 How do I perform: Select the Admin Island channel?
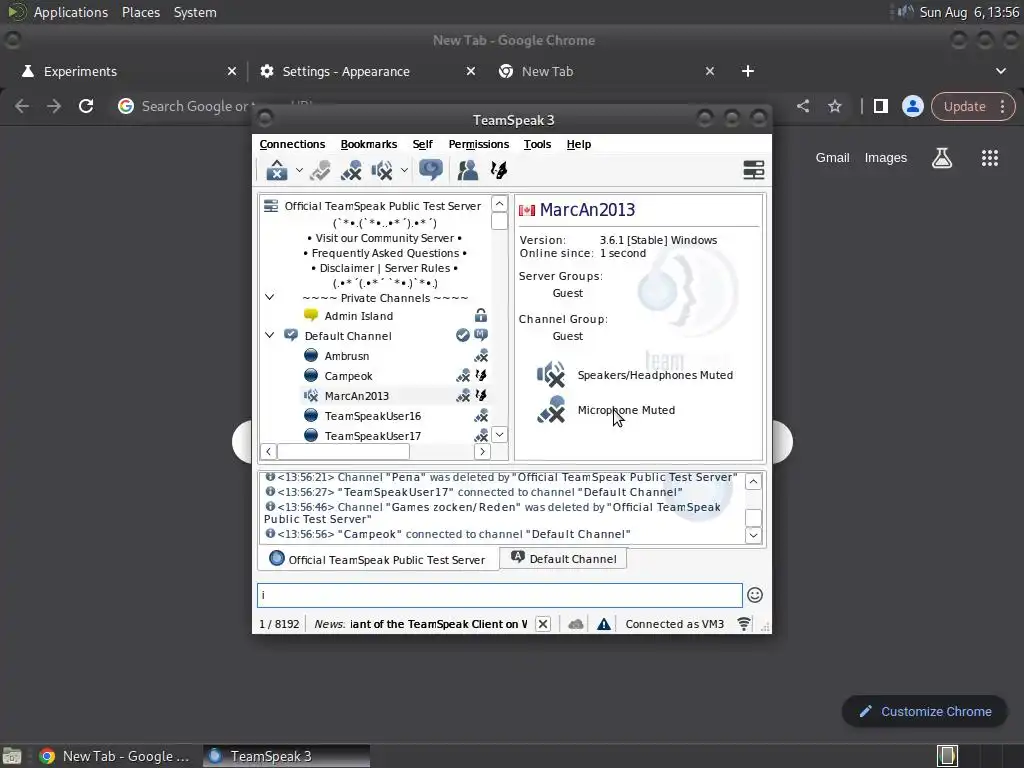tap(359, 316)
